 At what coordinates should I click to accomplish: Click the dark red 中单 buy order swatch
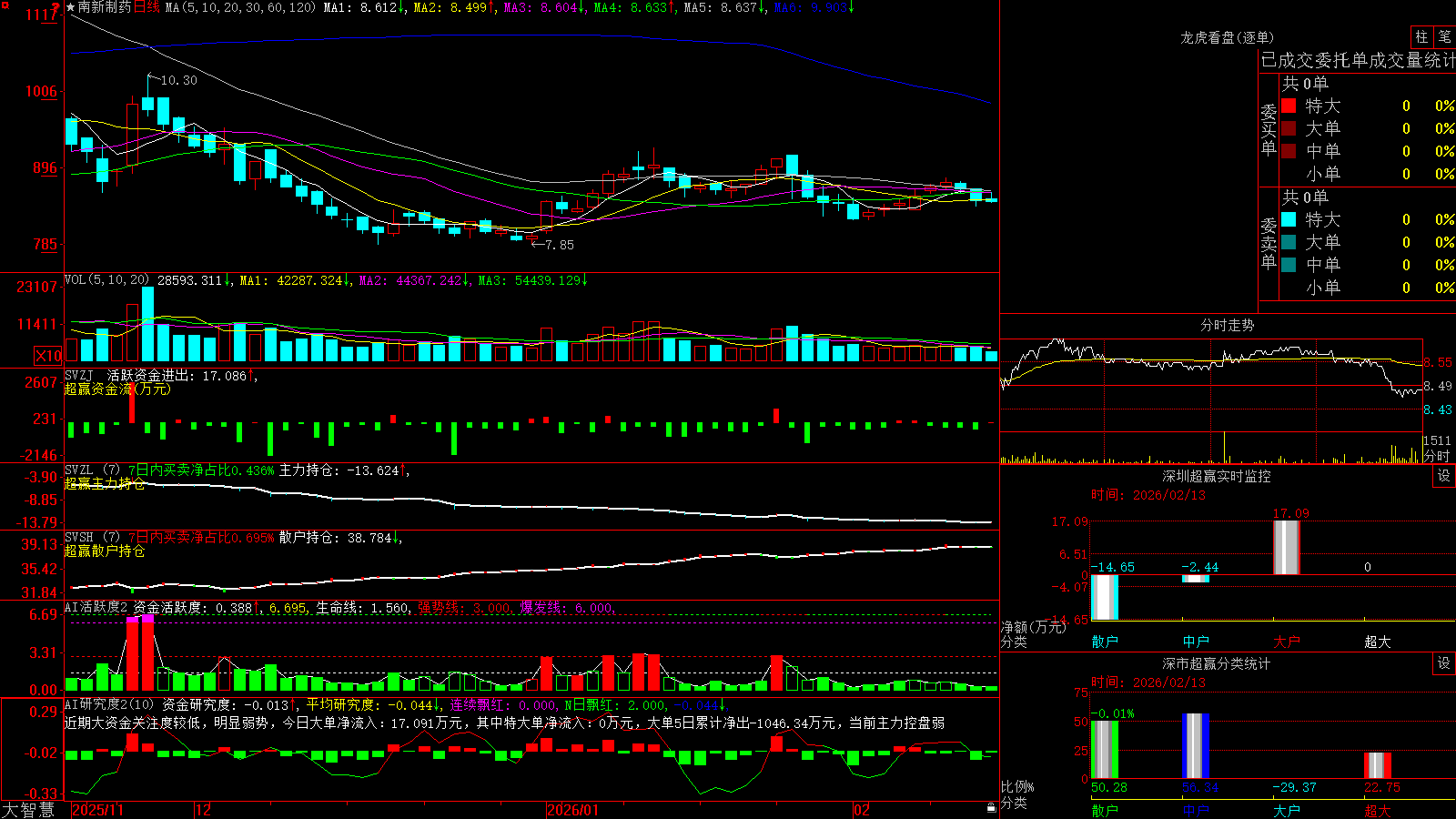pyautogui.click(x=1289, y=150)
